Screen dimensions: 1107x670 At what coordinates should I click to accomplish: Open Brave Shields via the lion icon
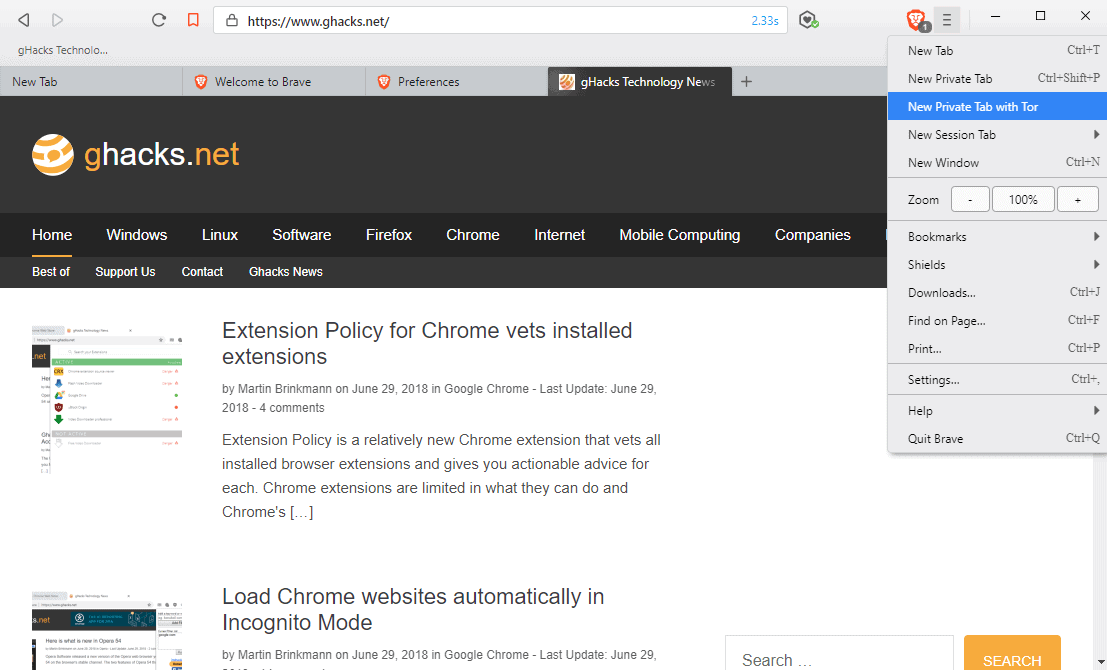tap(914, 18)
